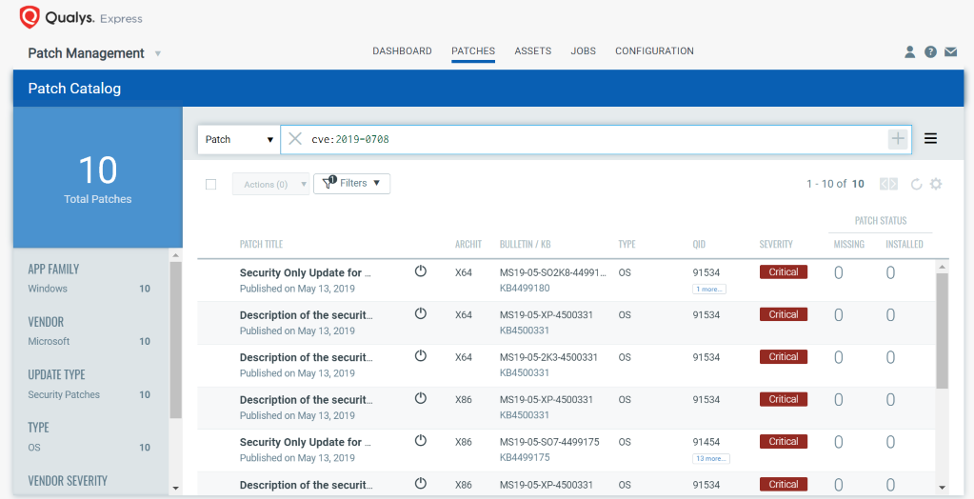Click the '1 more...' QID link
Viewport: 974px width, 499px height.
[x=709, y=289]
